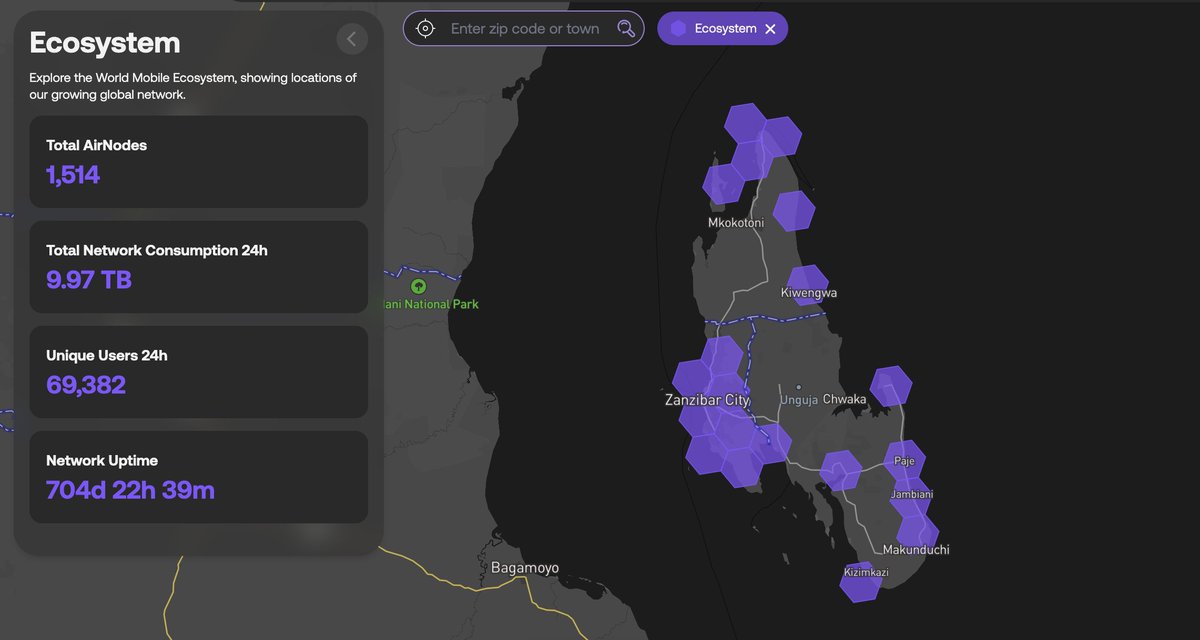Click the Bagamoyo map label
Image resolution: width=1200 pixels, height=640 pixels.
point(525,568)
